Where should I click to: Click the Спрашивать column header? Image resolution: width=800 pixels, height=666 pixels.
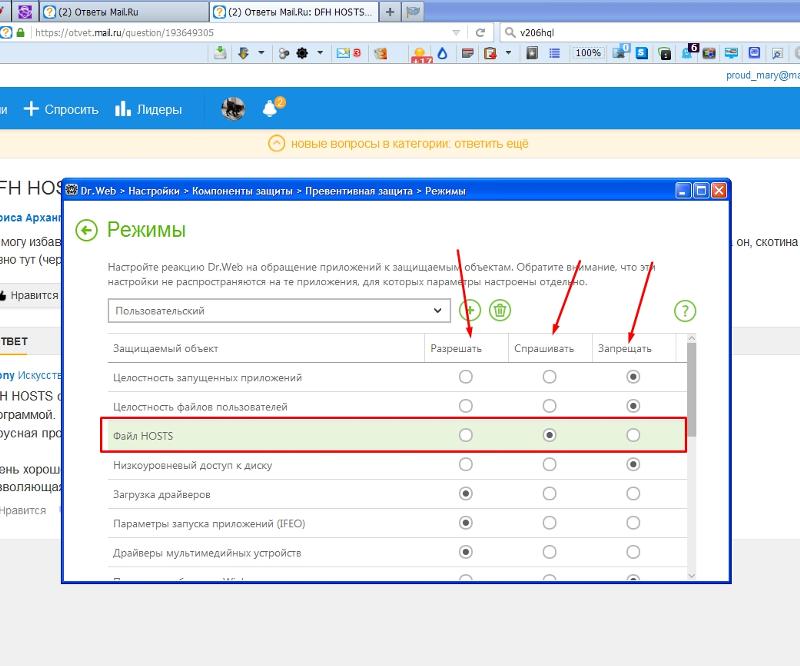(x=544, y=349)
